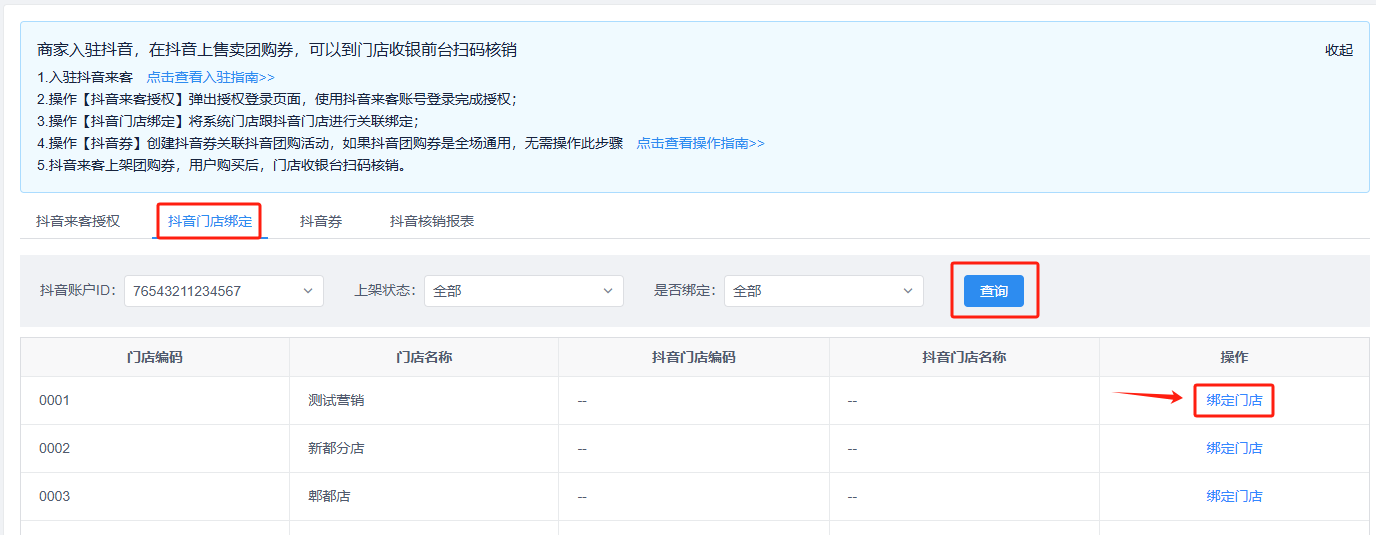
Task: Open the 是否绑定 dropdown
Action: (824, 291)
